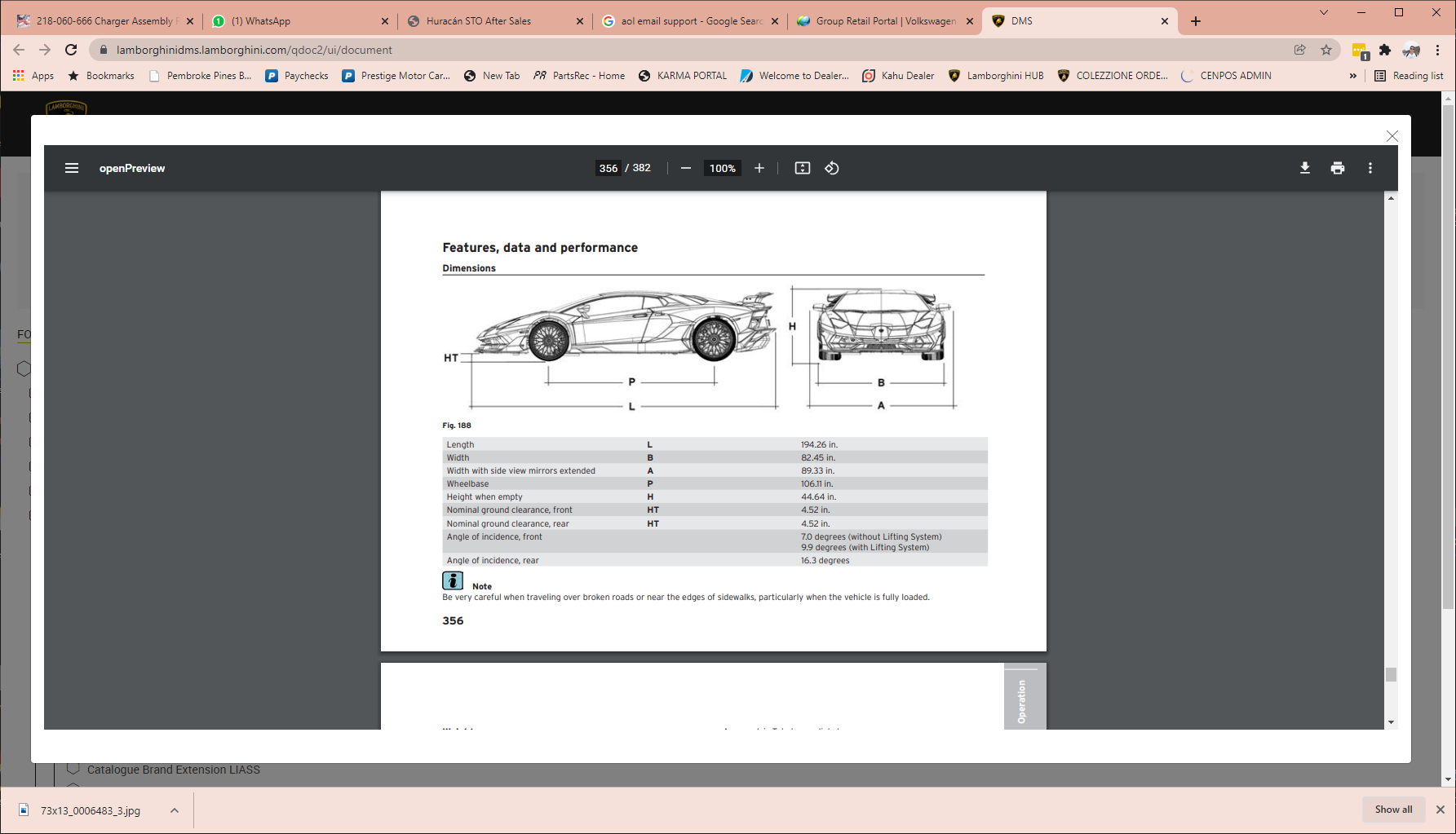Viewport: 1456px width, 834px height.
Task: Bookmark this page with star icon
Action: pos(1326,50)
